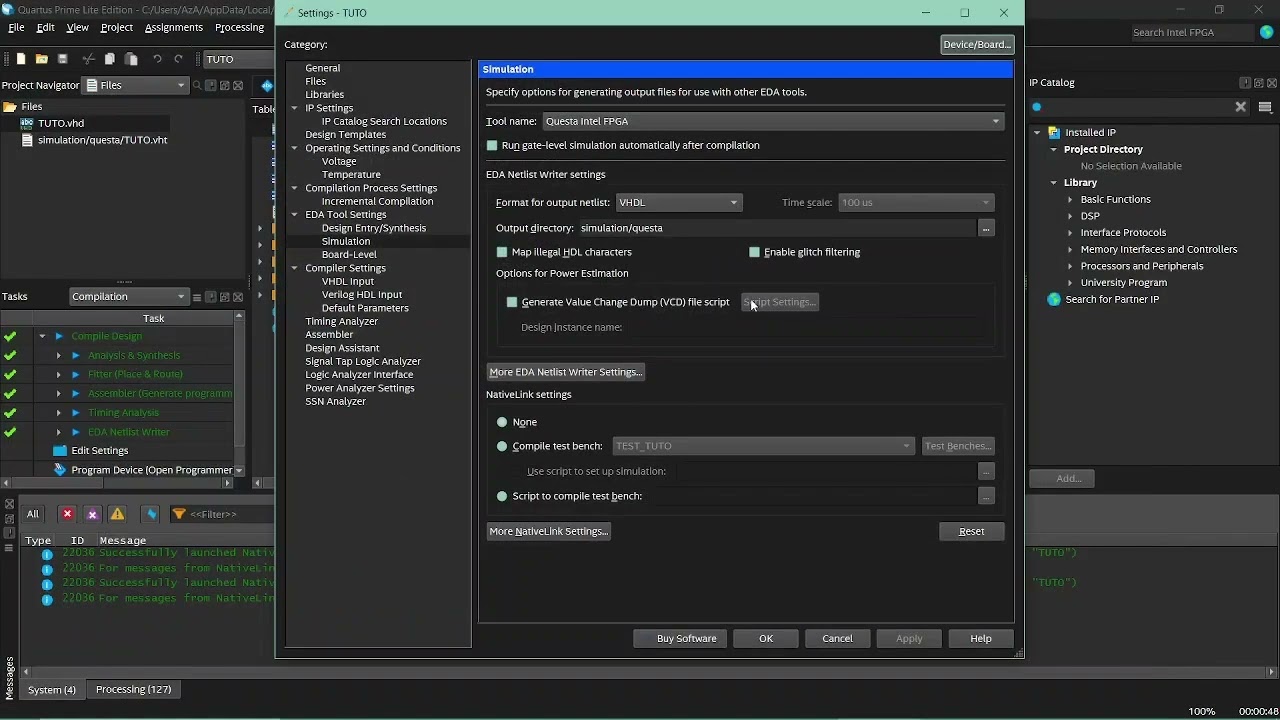Screen dimensions: 1280x720
Task: Select Board-Level in category tree
Action: (x=349, y=255)
